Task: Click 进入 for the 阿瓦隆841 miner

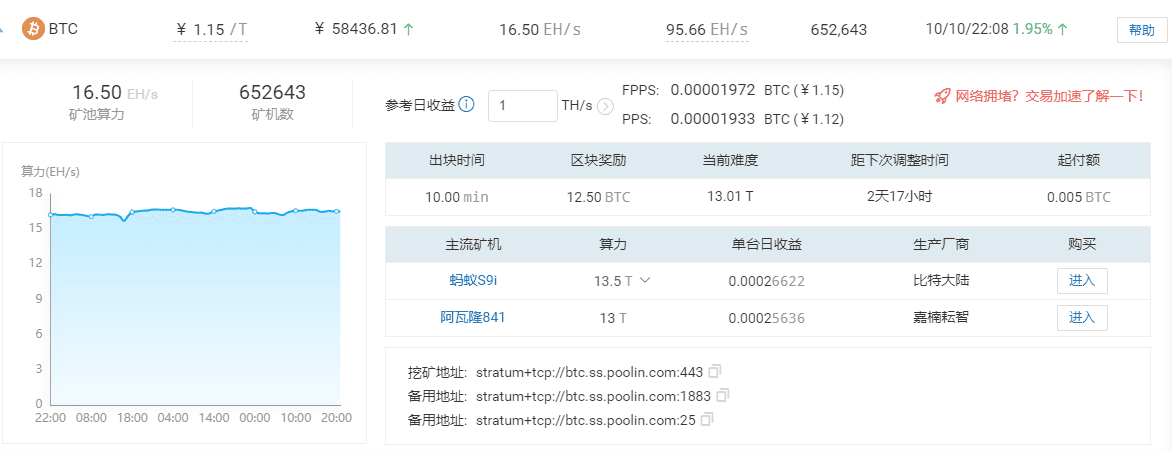Action: (x=1082, y=318)
